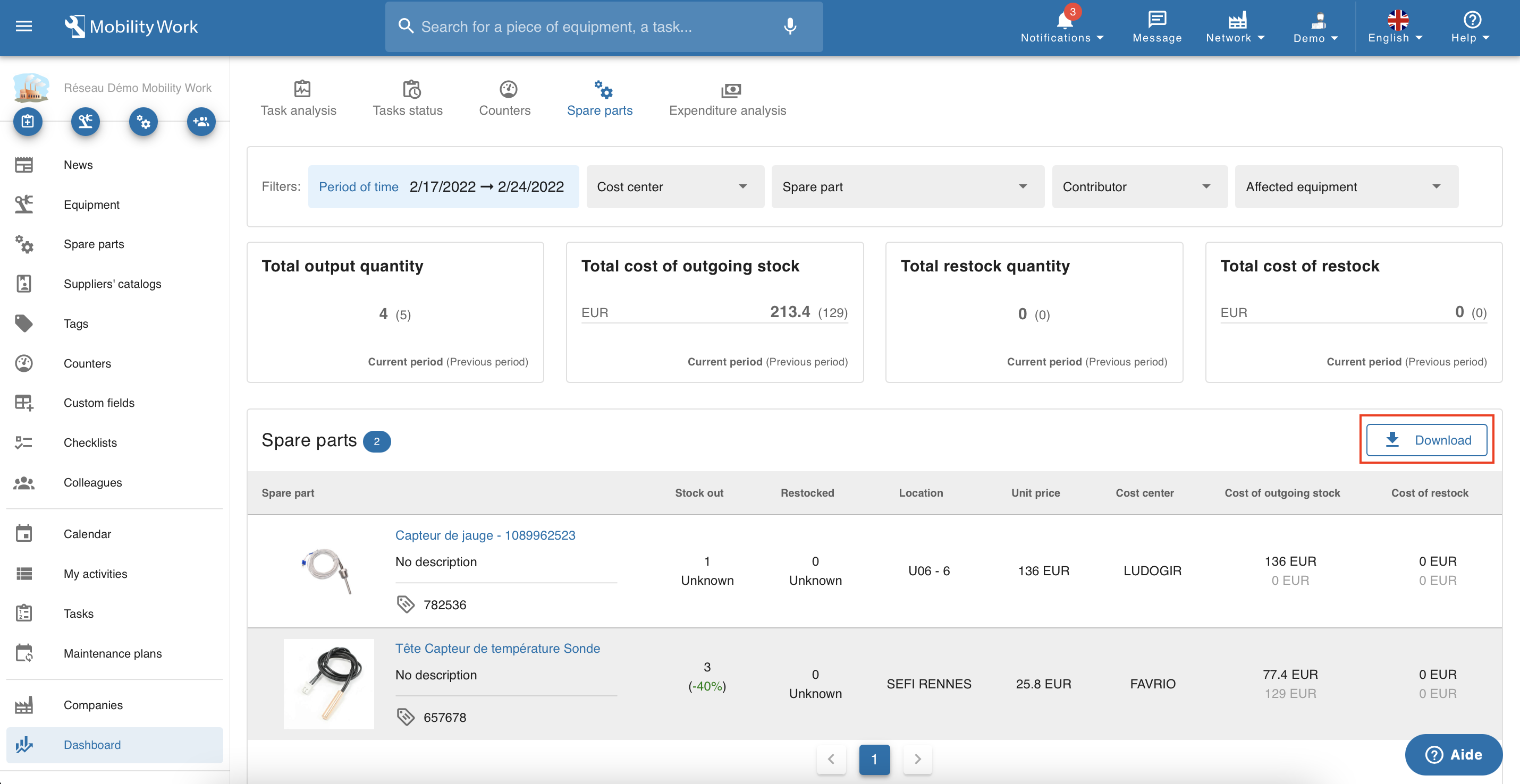Select the Spare parts dashboard tab
The width and height of the screenshot is (1520, 784).
[599, 98]
